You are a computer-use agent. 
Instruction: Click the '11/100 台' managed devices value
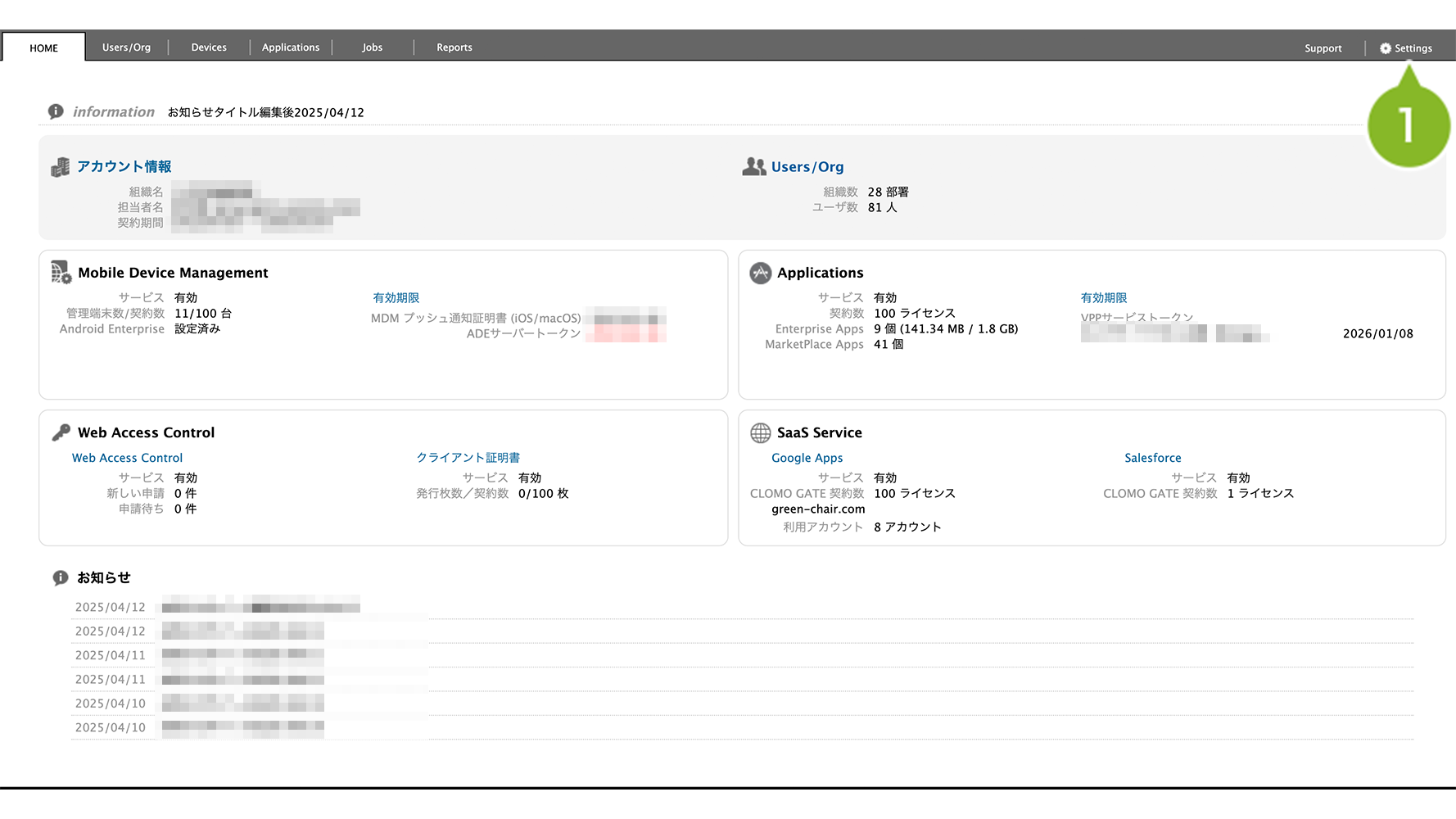click(x=203, y=314)
